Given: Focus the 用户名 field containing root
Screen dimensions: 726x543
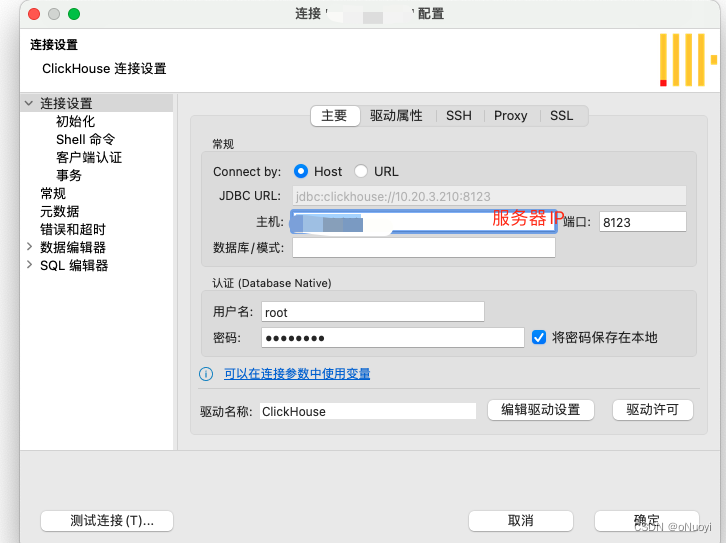Looking at the screenshot, I should [x=372, y=313].
